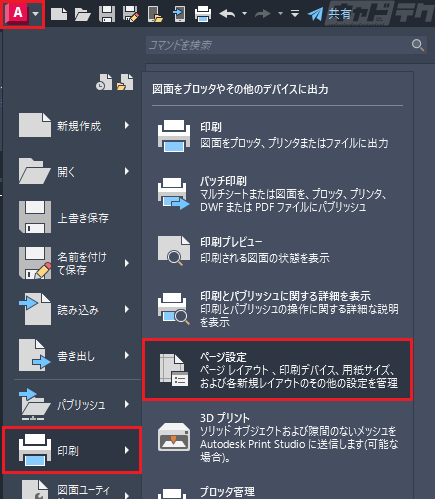Click the 共有 share button
Image resolution: width=435 pixels, height=499 pixels.
329,14
